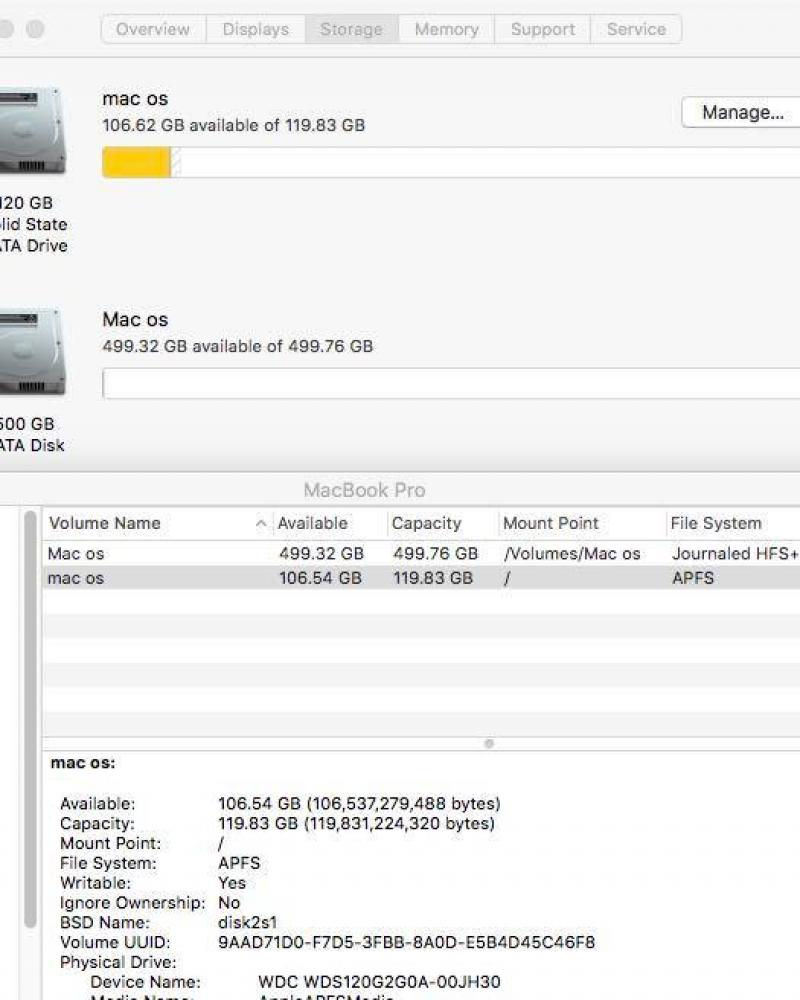
Task: Switch to the Overview tab
Action: click(x=153, y=29)
